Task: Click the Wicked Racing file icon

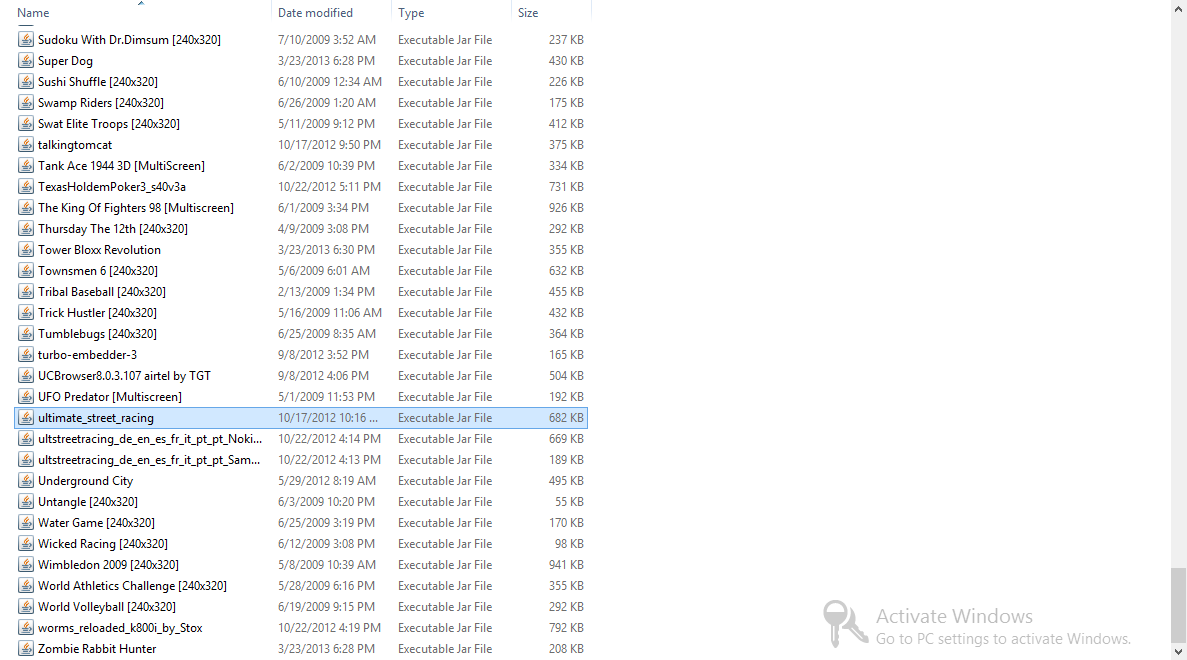Action: pyautogui.click(x=26, y=543)
